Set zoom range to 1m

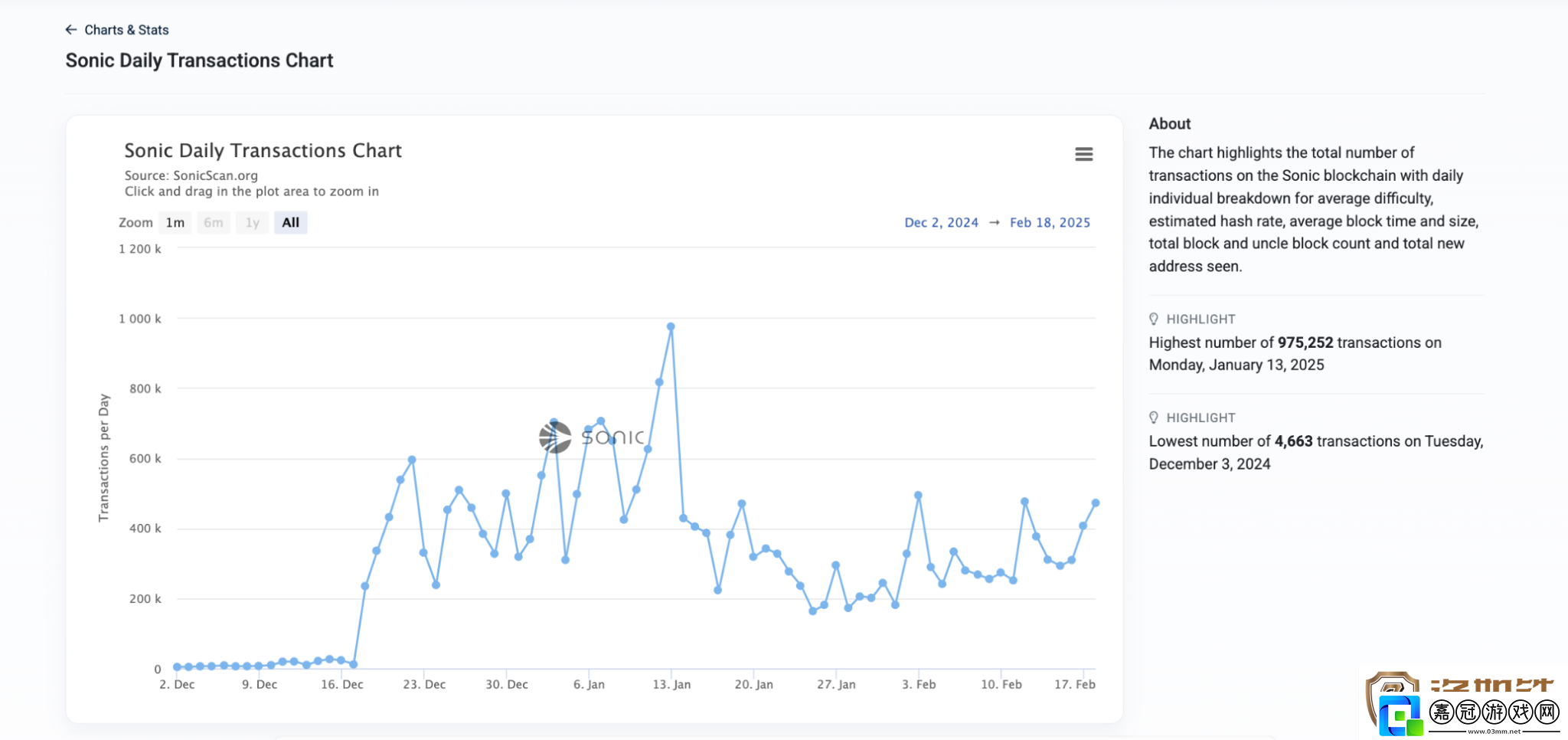(x=175, y=223)
